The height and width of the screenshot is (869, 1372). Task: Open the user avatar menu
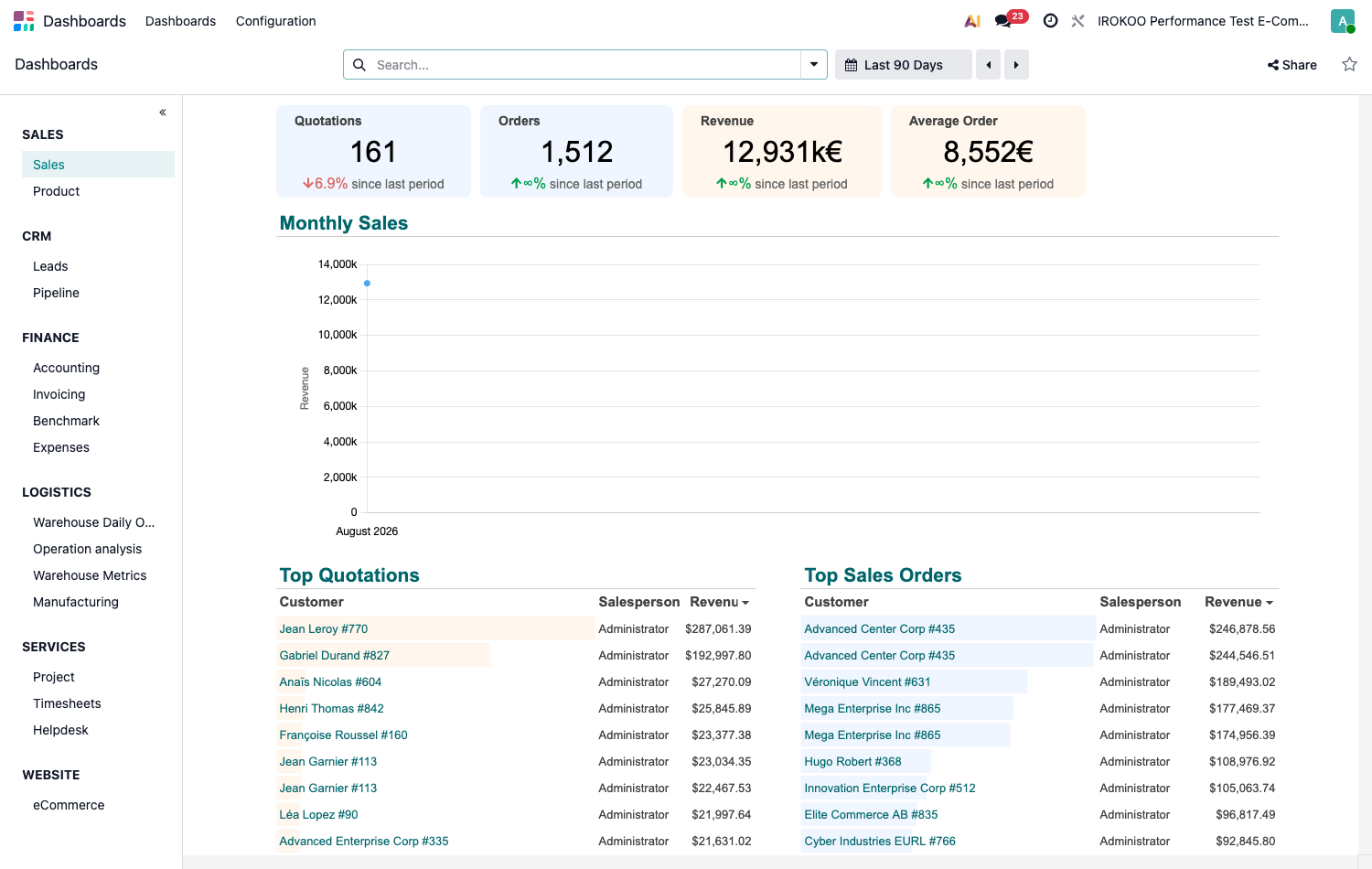[x=1343, y=21]
